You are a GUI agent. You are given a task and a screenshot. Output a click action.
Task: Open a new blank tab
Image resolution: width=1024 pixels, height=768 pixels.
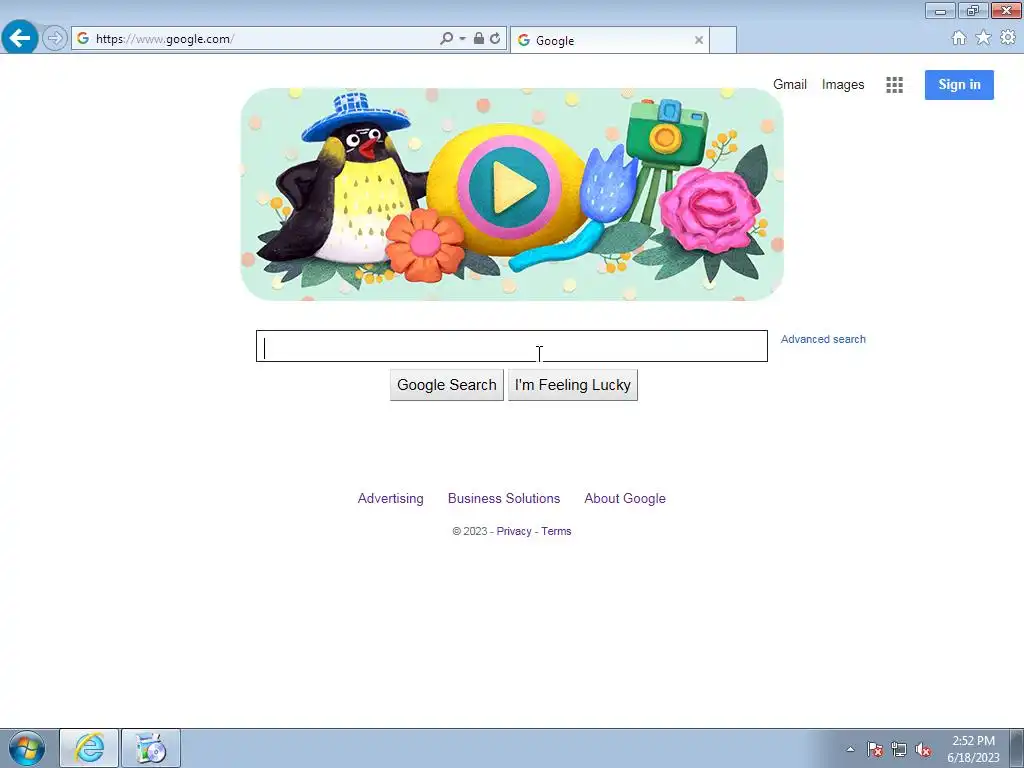(723, 40)
